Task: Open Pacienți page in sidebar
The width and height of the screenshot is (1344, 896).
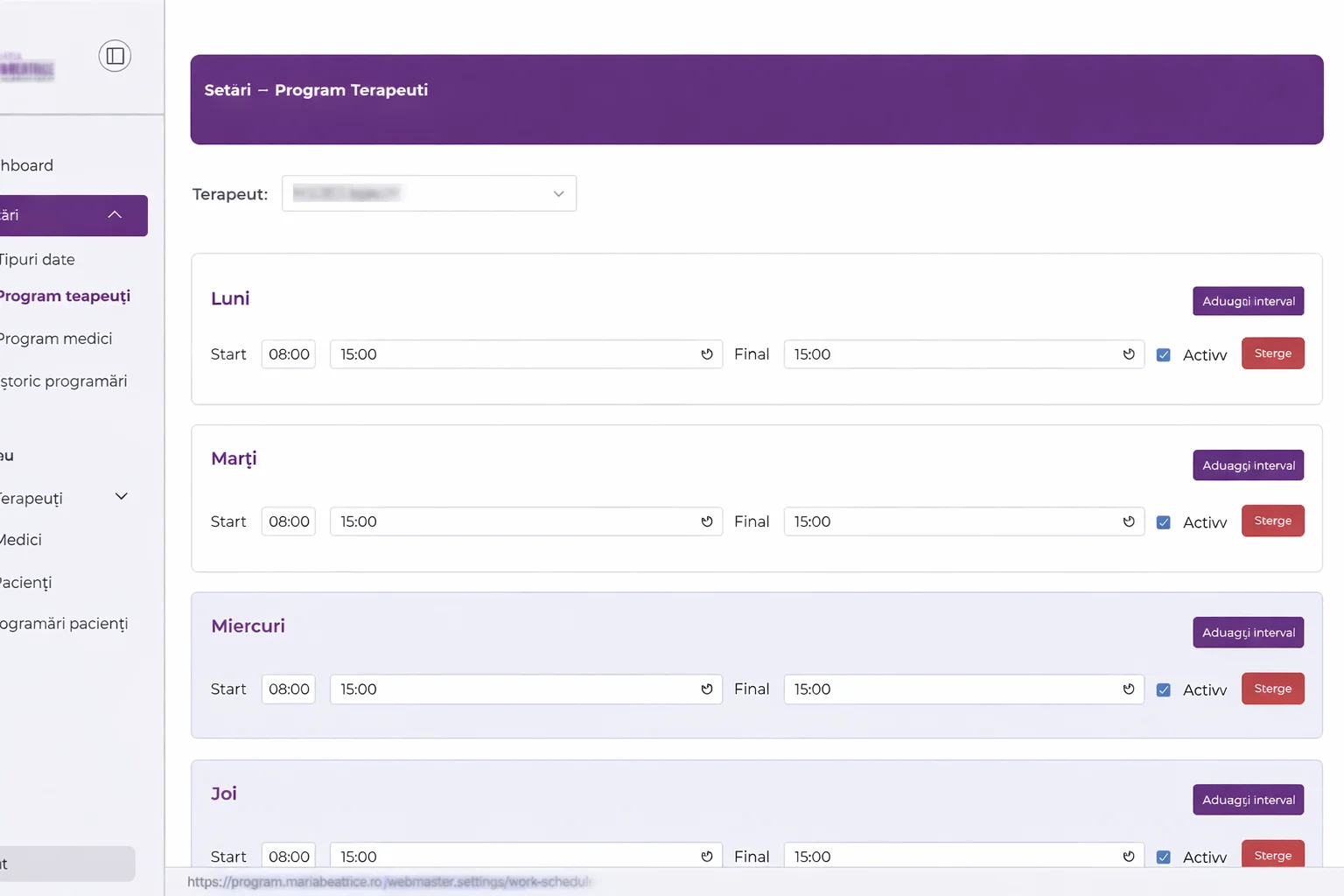Action: 26,583
